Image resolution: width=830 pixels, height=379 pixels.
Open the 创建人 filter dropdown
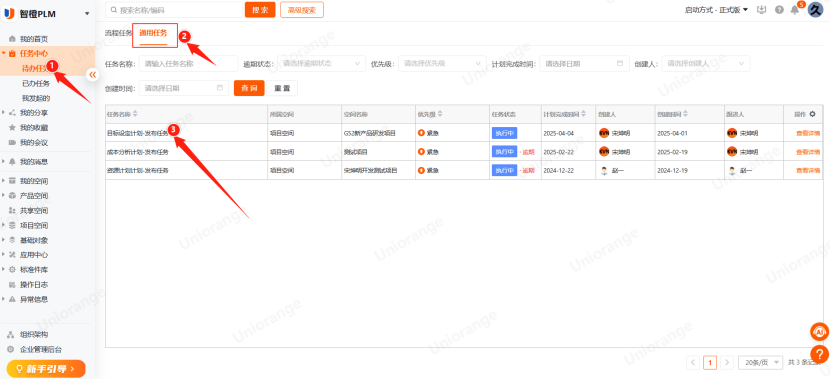[x=706, y=64]
